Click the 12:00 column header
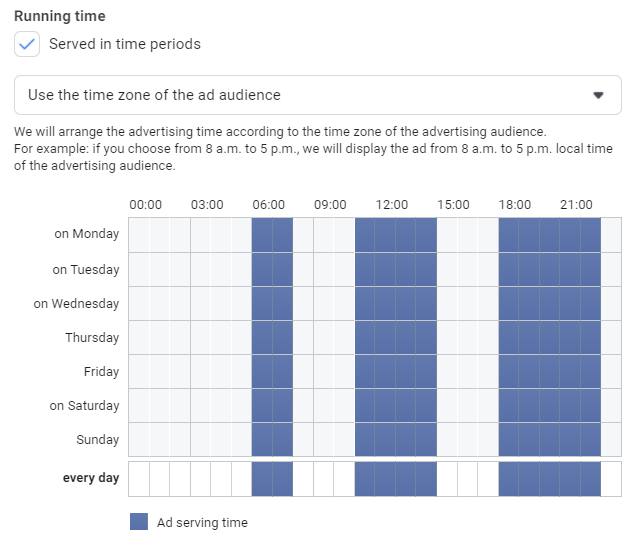The image size is (632, 541). point(392,205)
